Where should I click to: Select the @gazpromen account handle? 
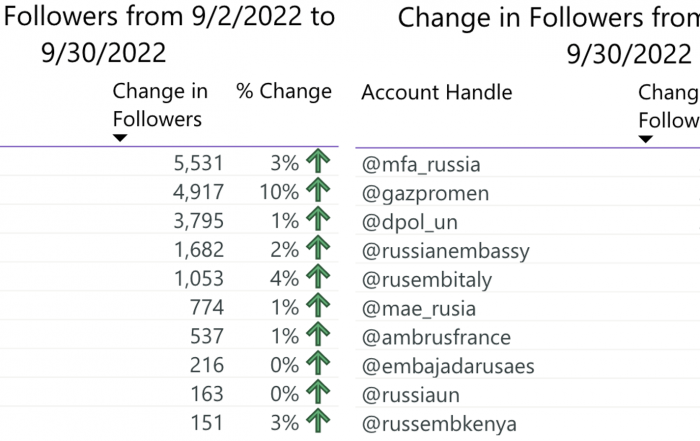[x=425, y=193]
